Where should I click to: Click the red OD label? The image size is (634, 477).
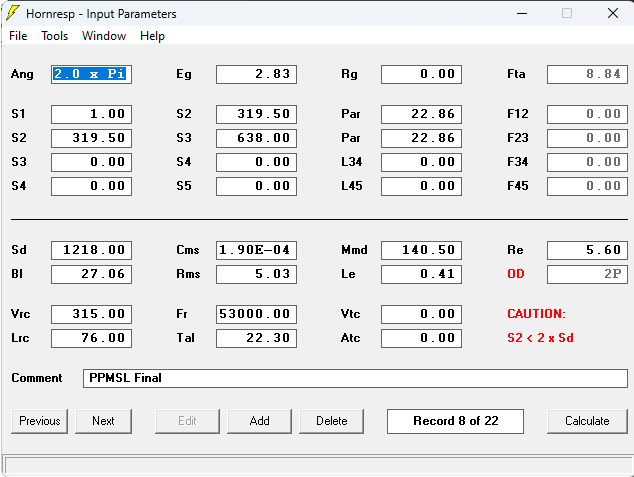pos(516,274)
